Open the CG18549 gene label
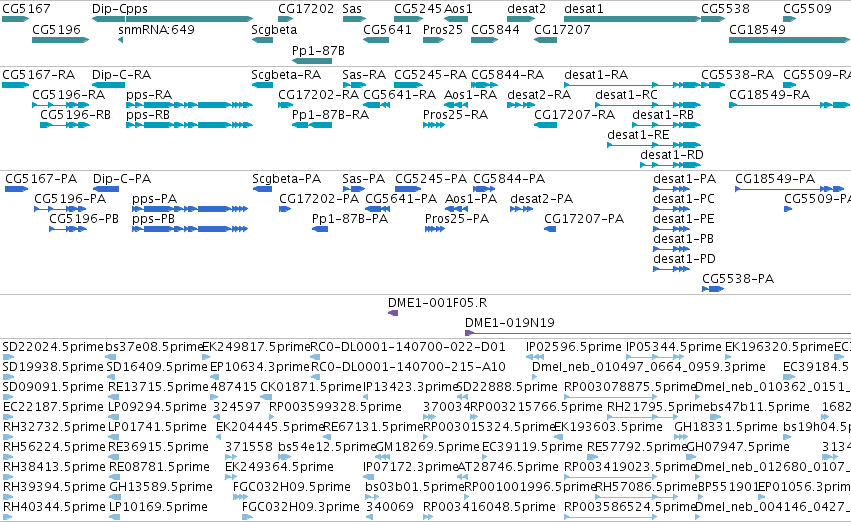 point(757,30)
